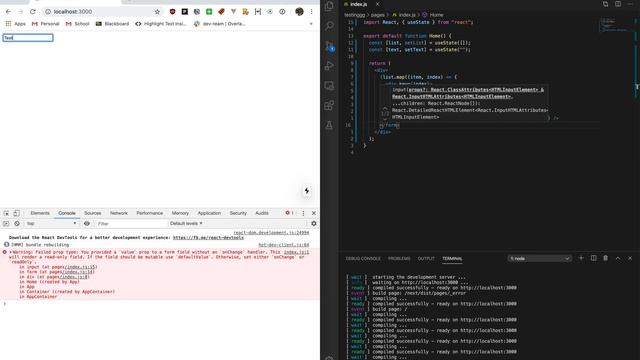Click the lightning bolt Next.js indicator

pyautogui.click(x=307, y=191)
